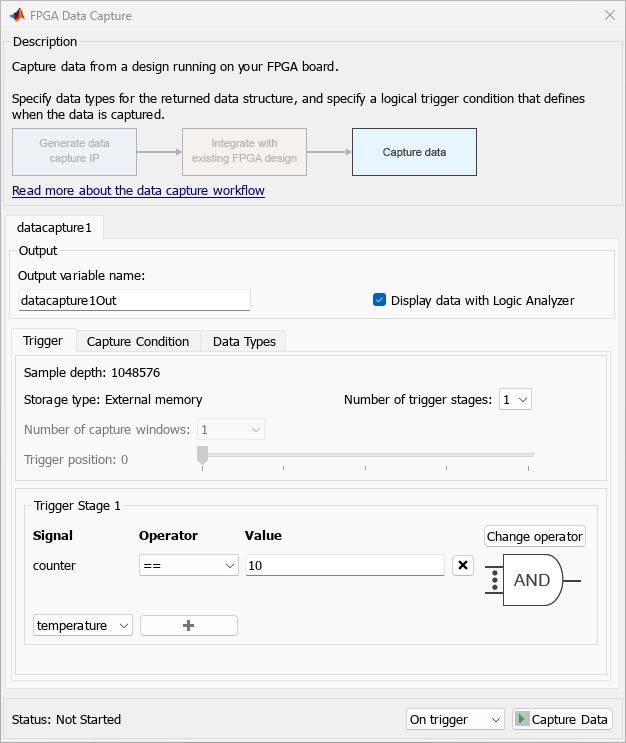Open the Data Types tab
This screenshot has height=743, width=626.
(244, 341)
